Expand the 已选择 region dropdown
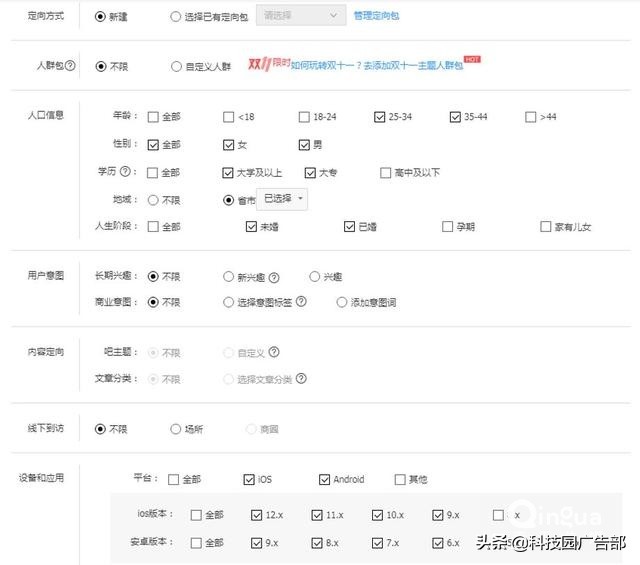 tap(282, 199)
